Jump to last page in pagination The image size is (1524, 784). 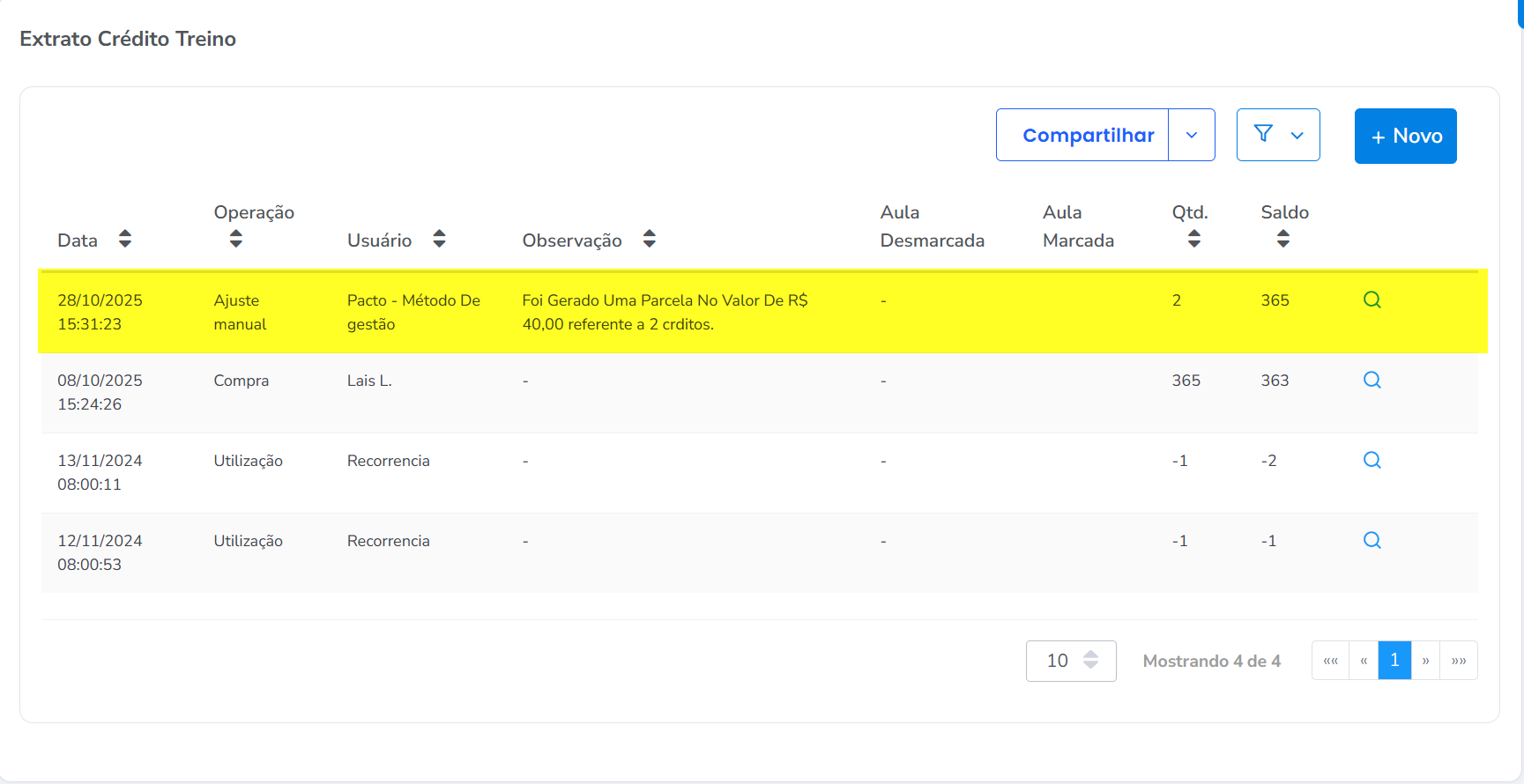coord(1459,661)
